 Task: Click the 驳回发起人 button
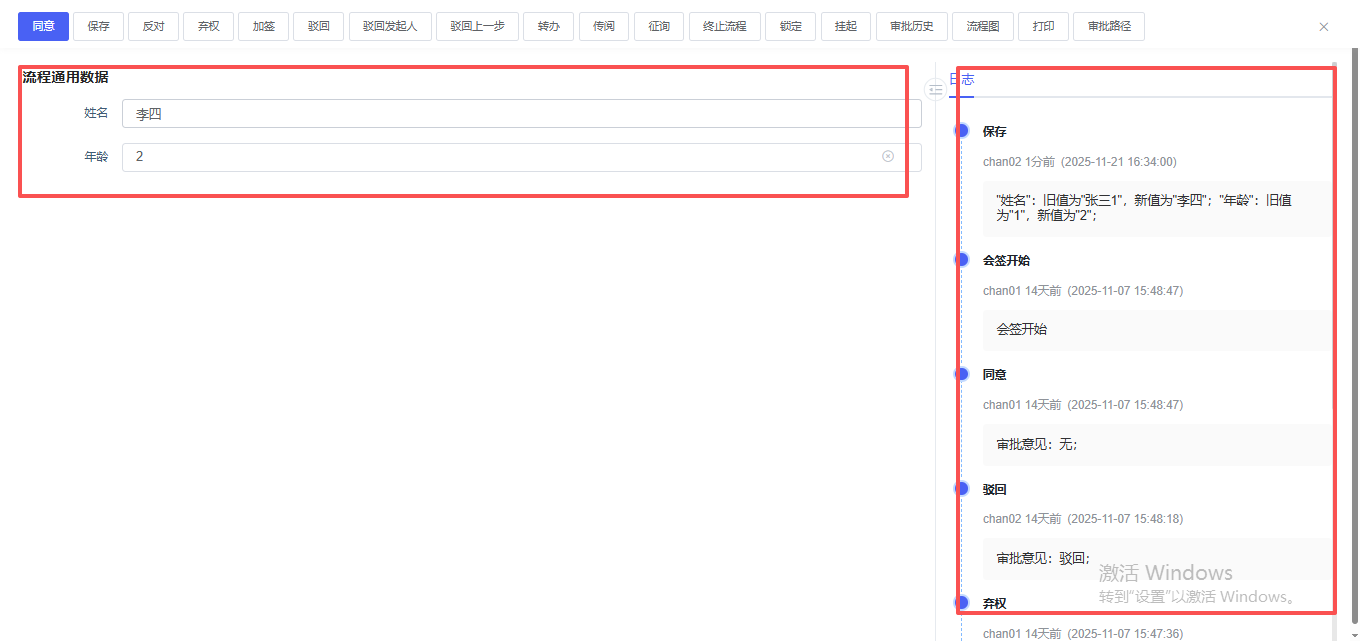pos(390,26)
